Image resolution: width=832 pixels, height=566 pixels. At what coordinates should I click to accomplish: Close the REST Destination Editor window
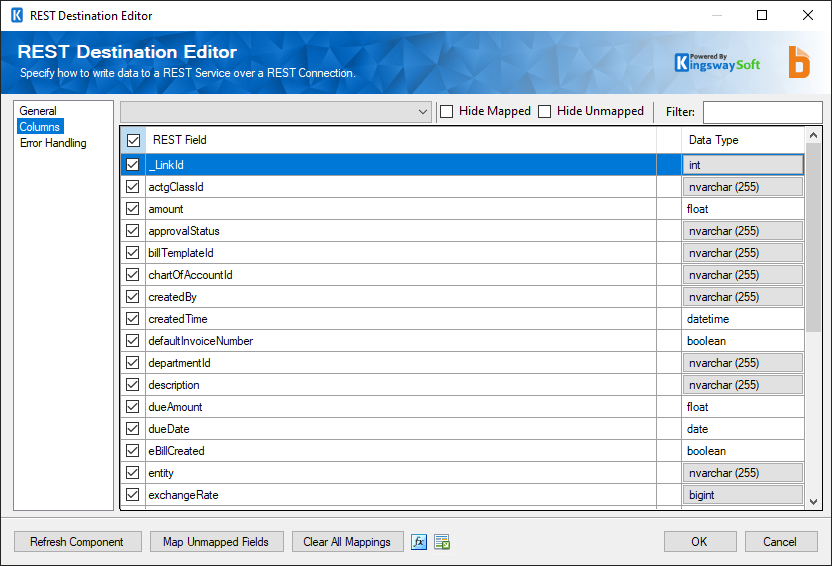point(808,15)
